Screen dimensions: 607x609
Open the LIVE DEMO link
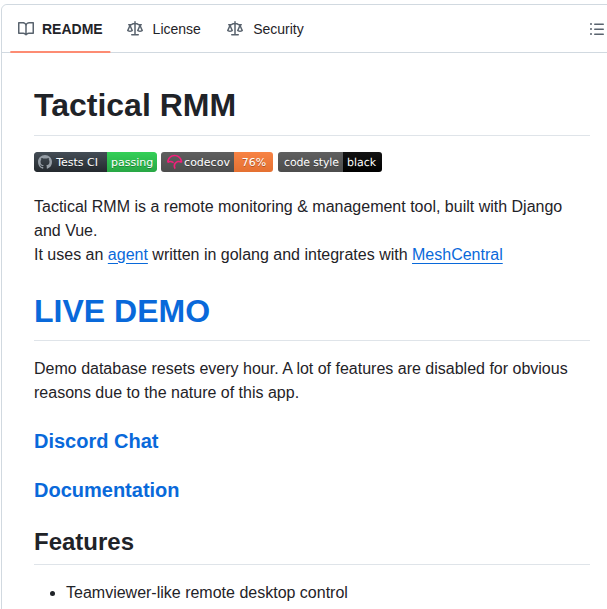122,311
